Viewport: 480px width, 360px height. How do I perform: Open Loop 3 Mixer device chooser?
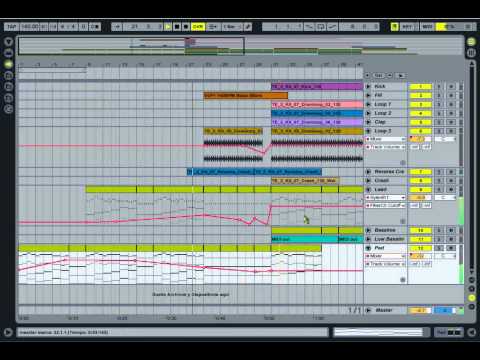[386, 139]
